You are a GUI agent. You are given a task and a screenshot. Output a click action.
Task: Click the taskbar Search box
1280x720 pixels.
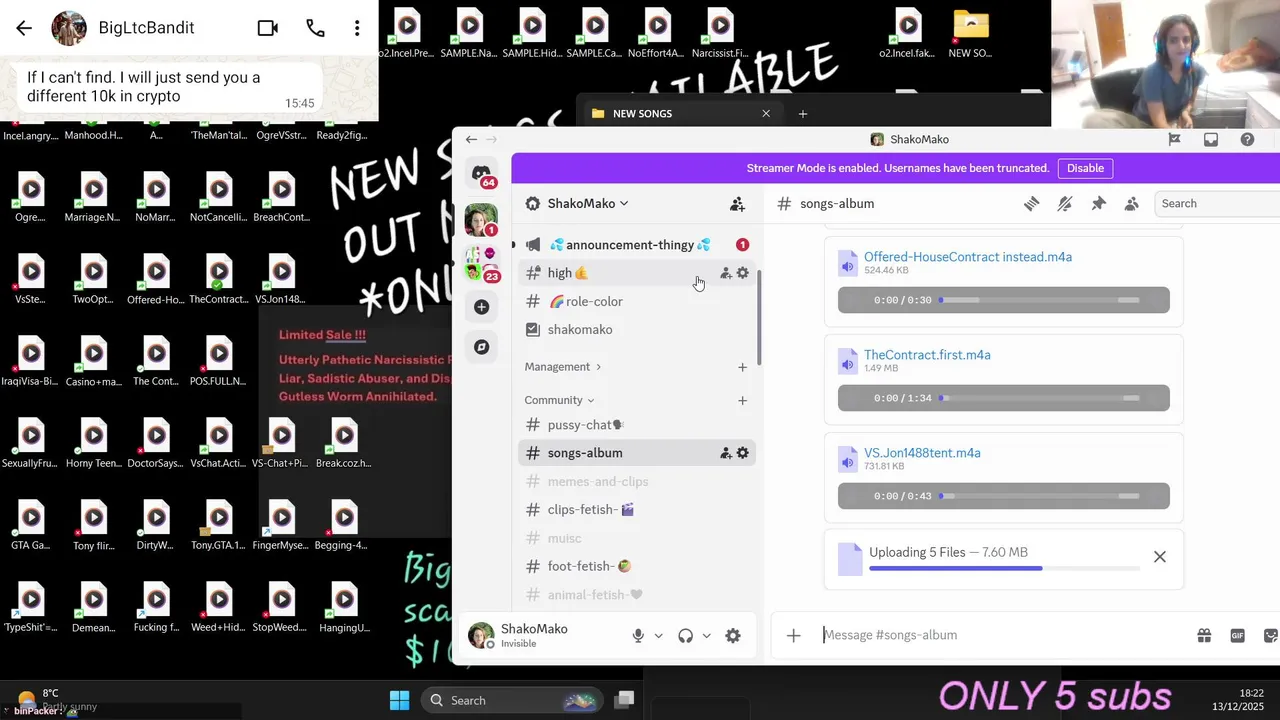(512, 700)
